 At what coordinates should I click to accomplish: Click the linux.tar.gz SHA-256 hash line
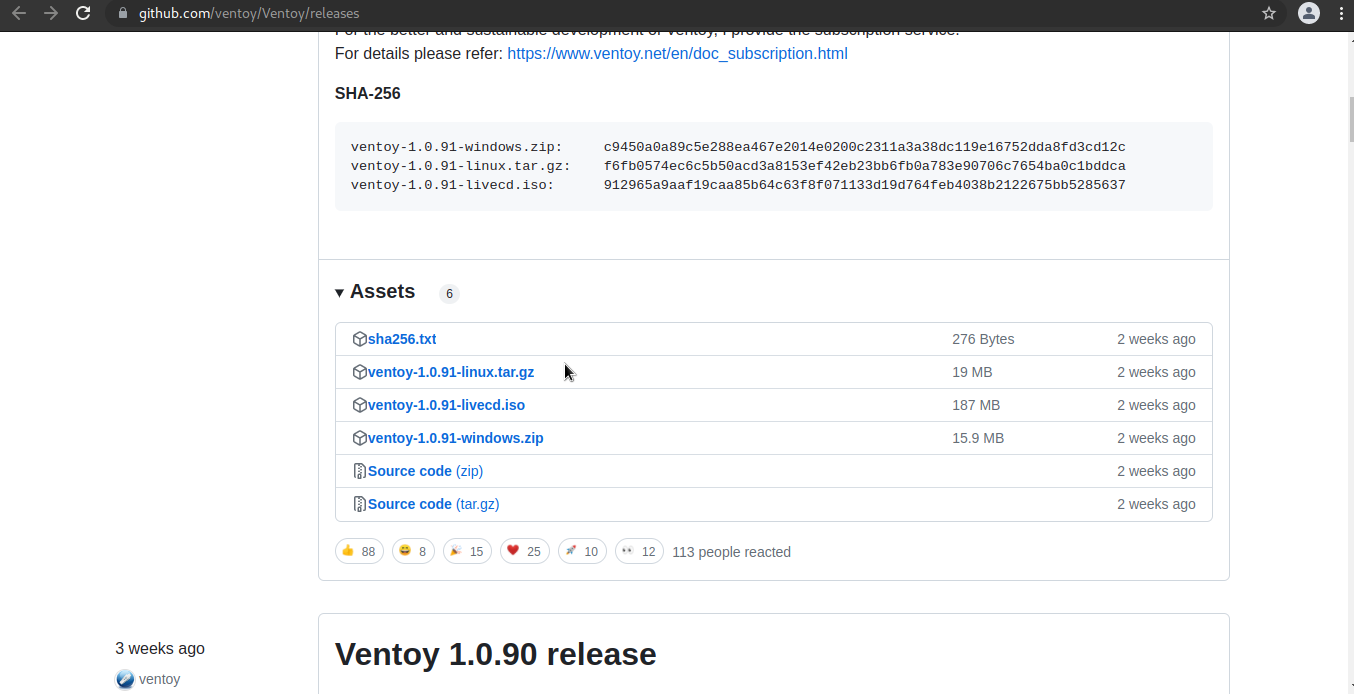(x=738, y=166)
